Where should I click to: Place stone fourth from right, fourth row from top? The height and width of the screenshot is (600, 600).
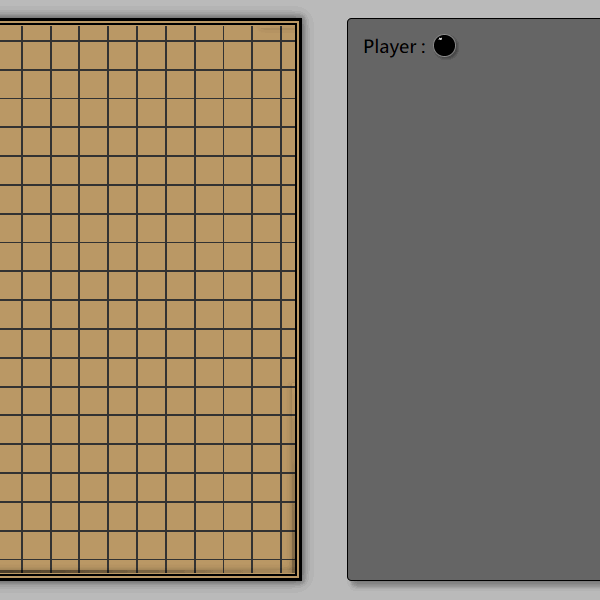pos(195,127)
